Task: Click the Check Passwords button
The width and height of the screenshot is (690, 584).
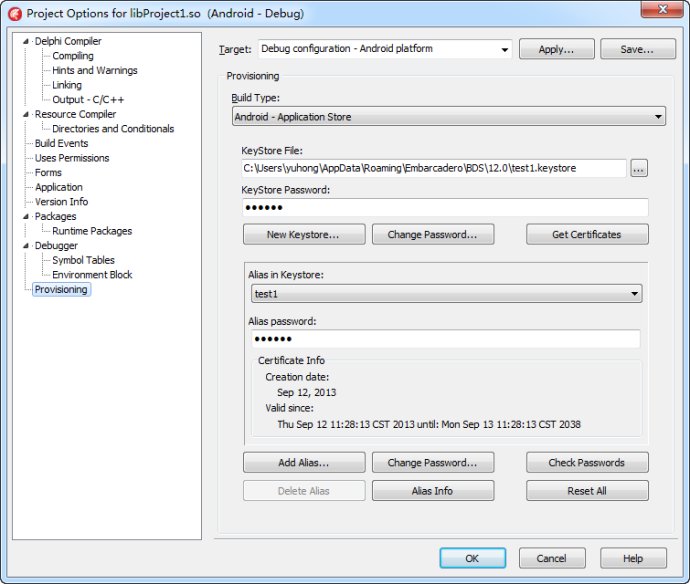Action: [587, 463]
